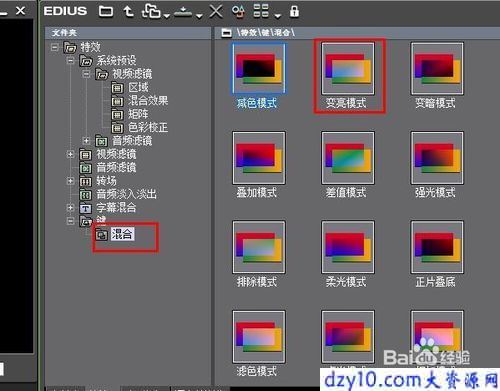The width and height of the screenshot is (500, 391).
Task: Select 音频滤镜 folder above 转场
Action: tap(116, 168)
